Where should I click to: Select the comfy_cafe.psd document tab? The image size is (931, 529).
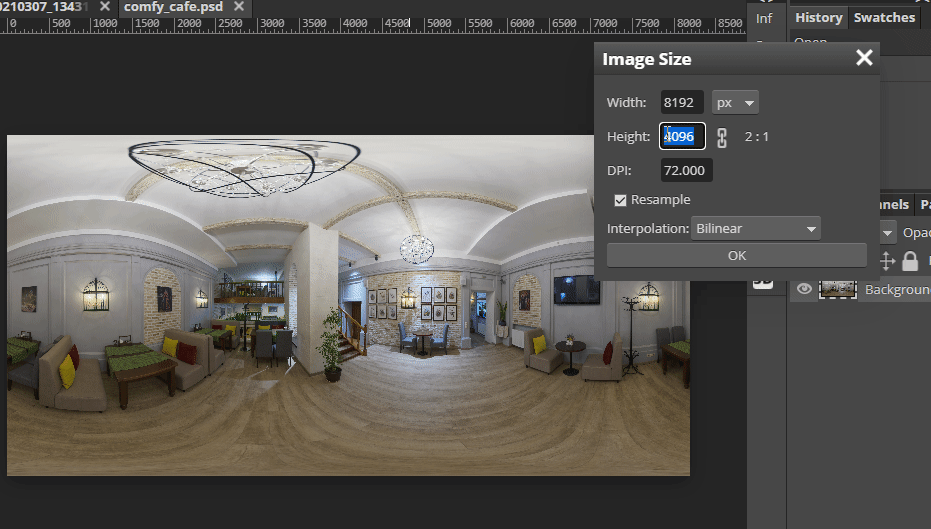[173, 6]
